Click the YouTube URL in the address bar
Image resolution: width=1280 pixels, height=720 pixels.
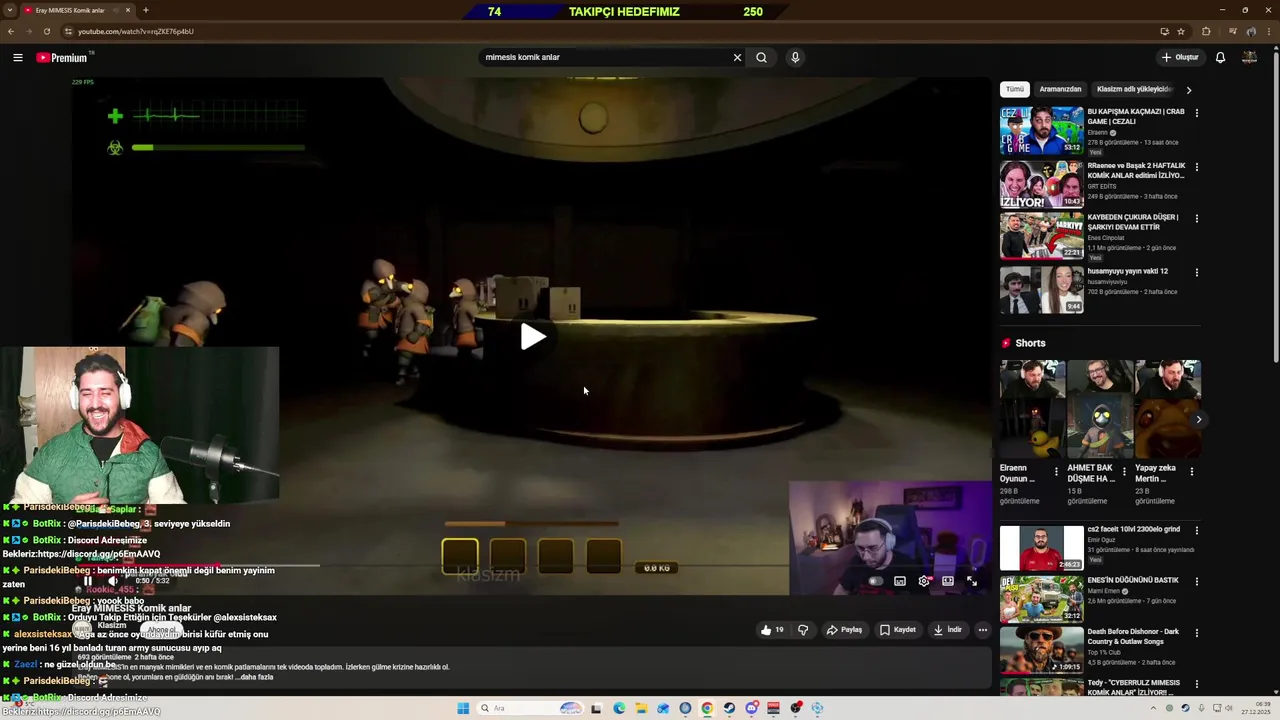(x=136, y=31)
